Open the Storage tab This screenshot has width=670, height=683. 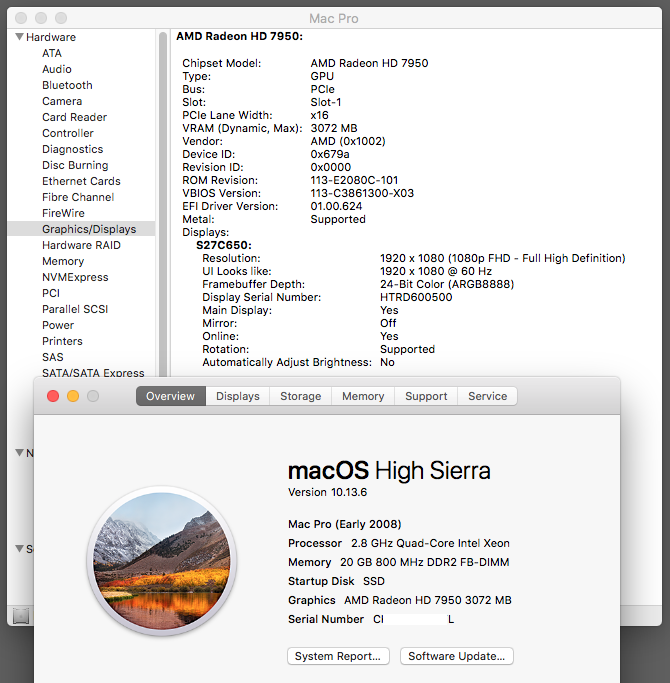pos(301,396)
